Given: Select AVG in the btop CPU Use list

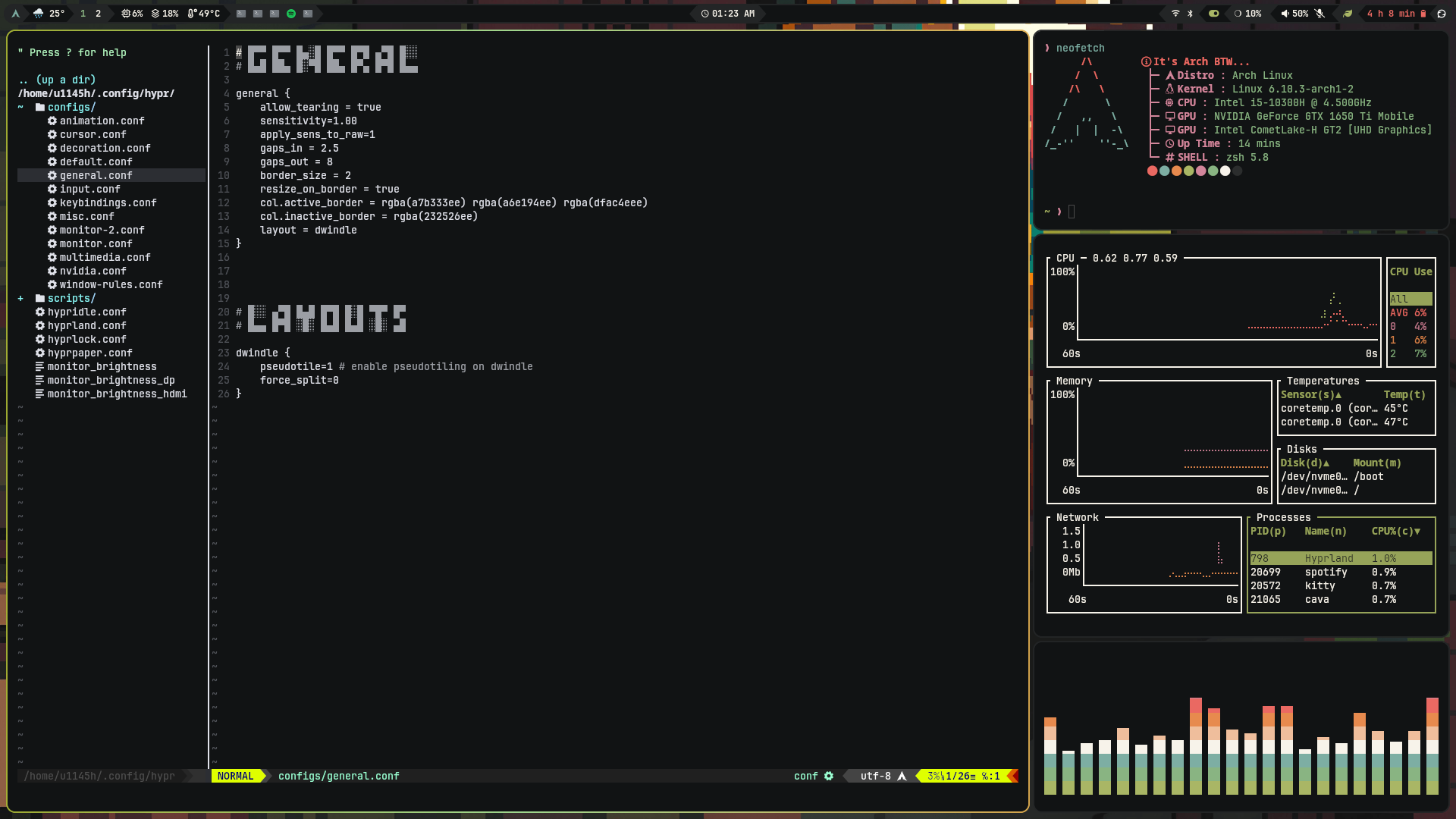Looking at the screenshot, I should 1399,312.
